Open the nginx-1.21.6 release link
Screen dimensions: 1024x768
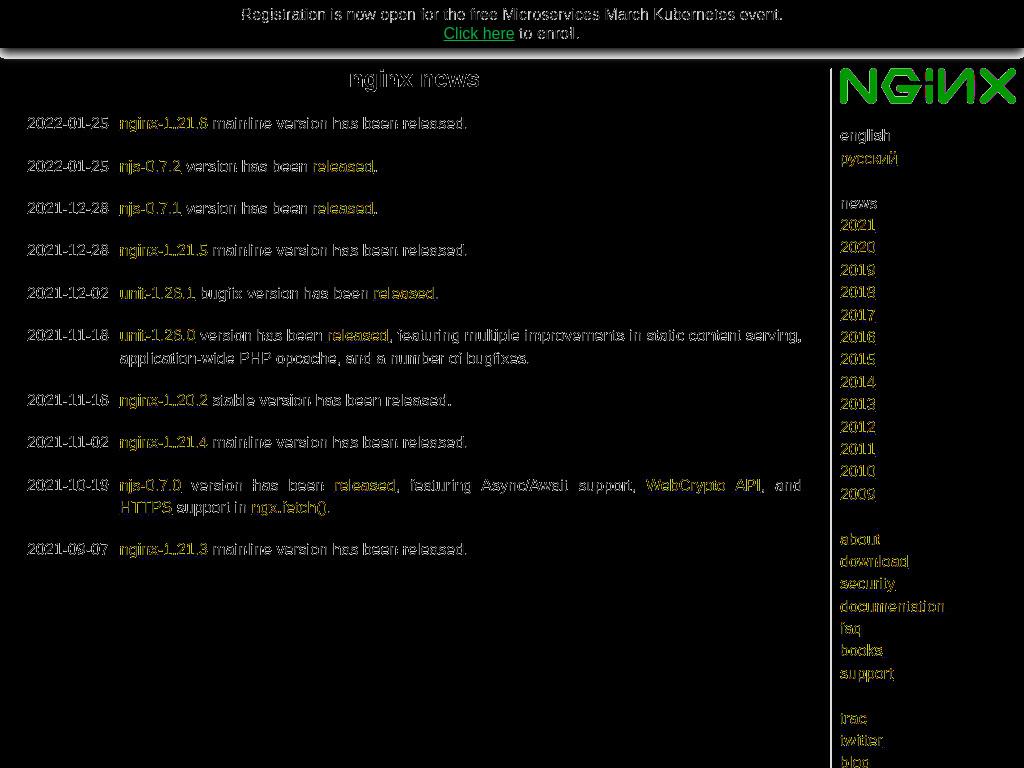tap(163, 123)
